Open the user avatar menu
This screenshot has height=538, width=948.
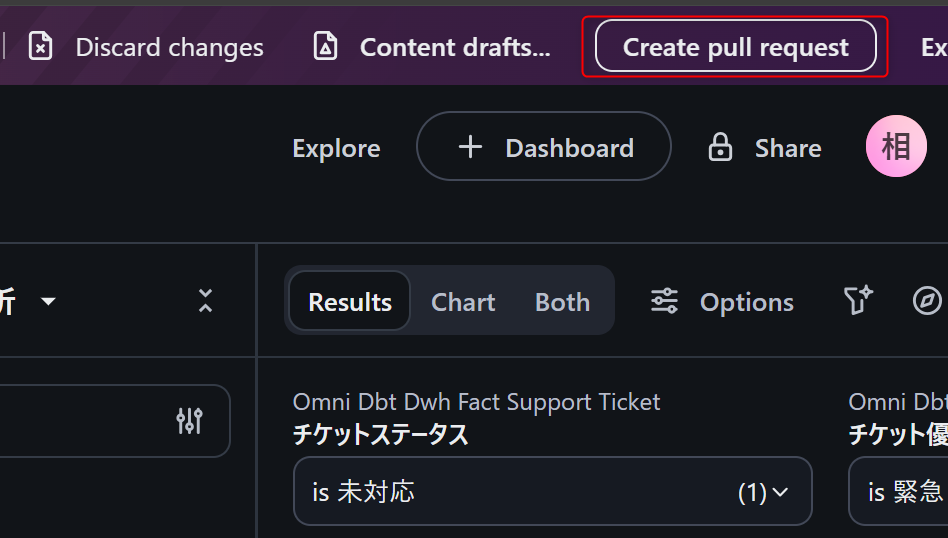(895, 147)
